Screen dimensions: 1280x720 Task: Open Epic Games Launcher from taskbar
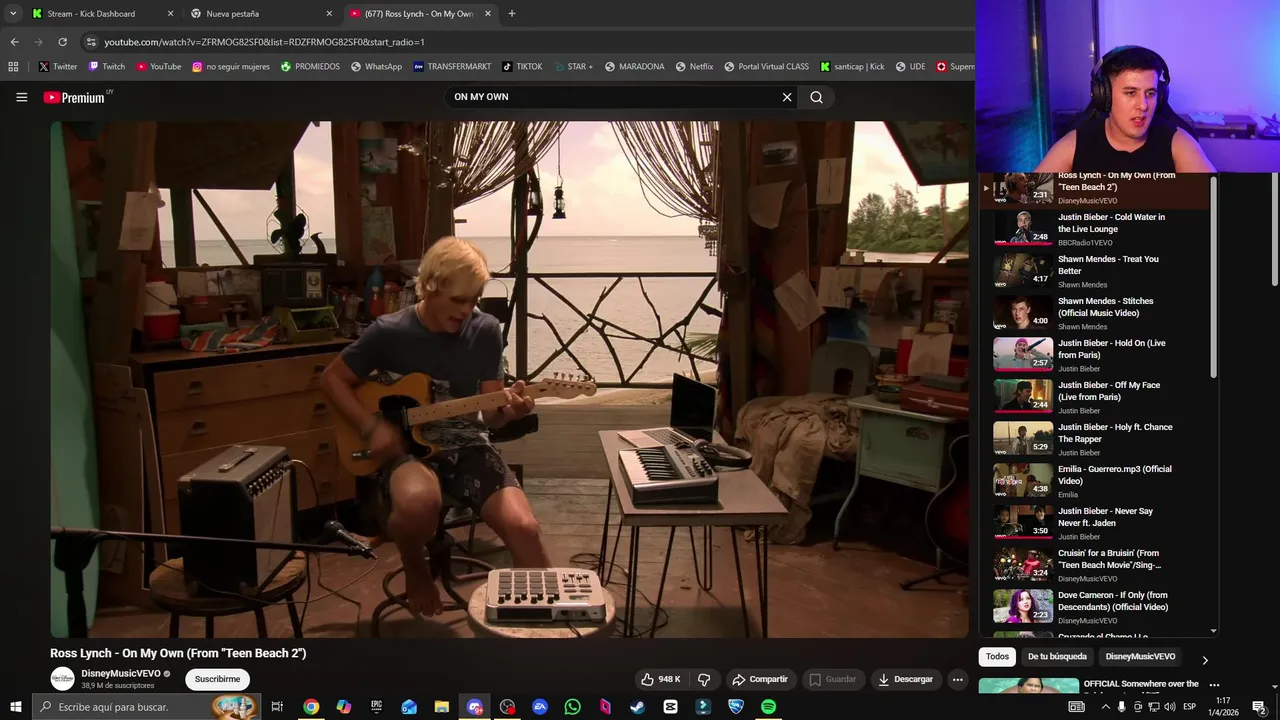pos(376,707)
